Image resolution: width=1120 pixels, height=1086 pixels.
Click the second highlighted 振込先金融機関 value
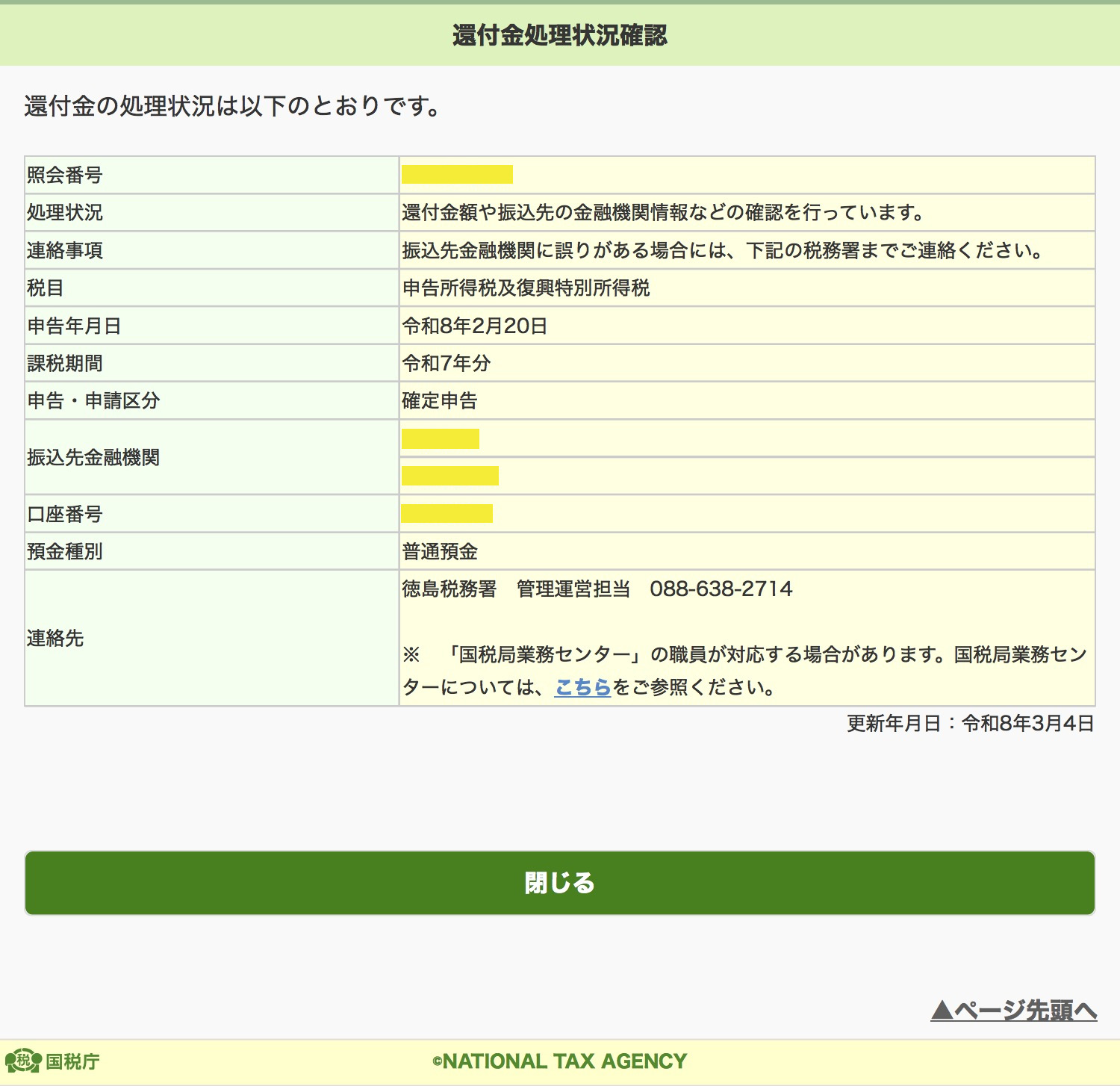coord(449,476)
